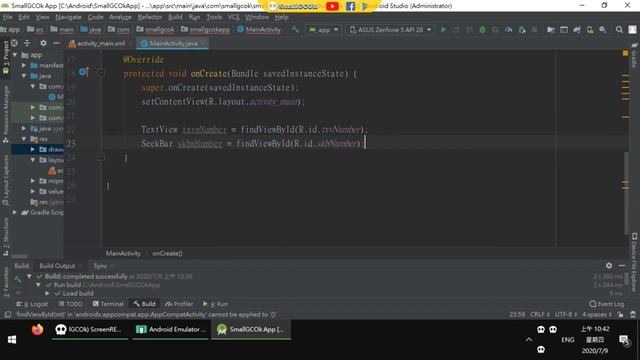Toggle tool window bars icon in status bar
This screenshot has width=640, height=360.
[x=7, y=315]
